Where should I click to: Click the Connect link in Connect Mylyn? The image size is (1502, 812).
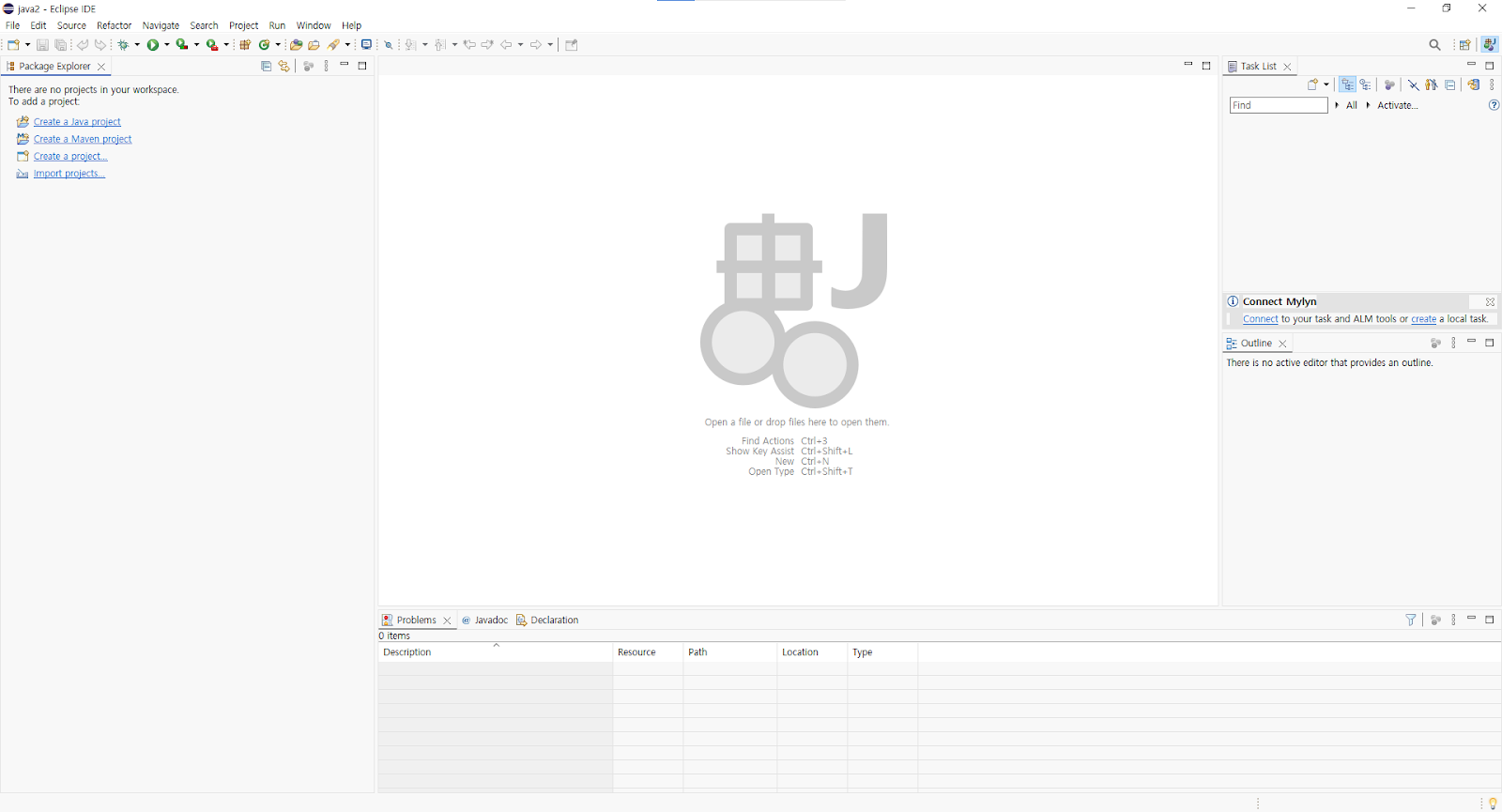(1261, 319)
